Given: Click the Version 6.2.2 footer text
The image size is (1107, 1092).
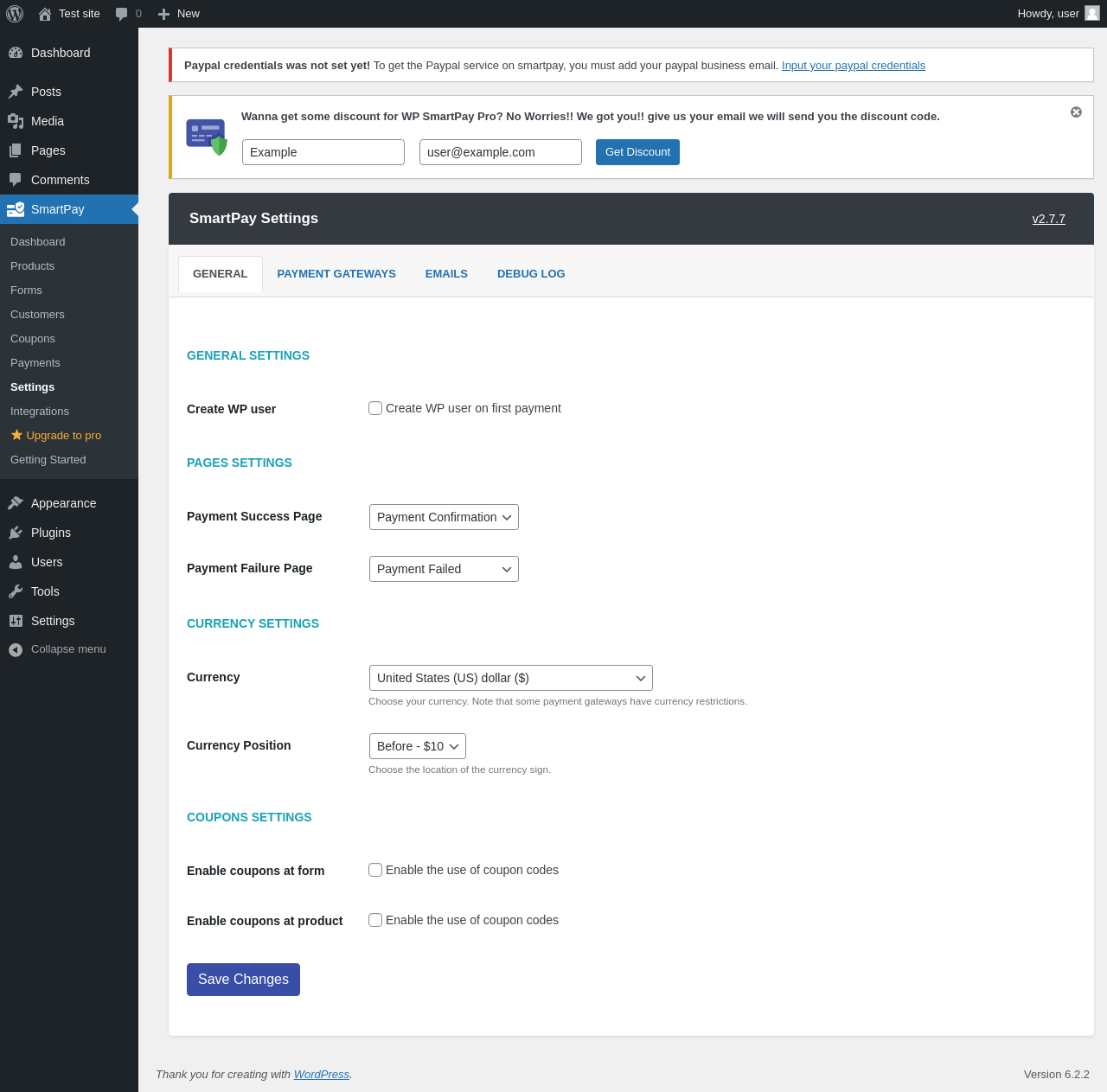Looking at the screenshot, I should [x=1057, y=1075].
